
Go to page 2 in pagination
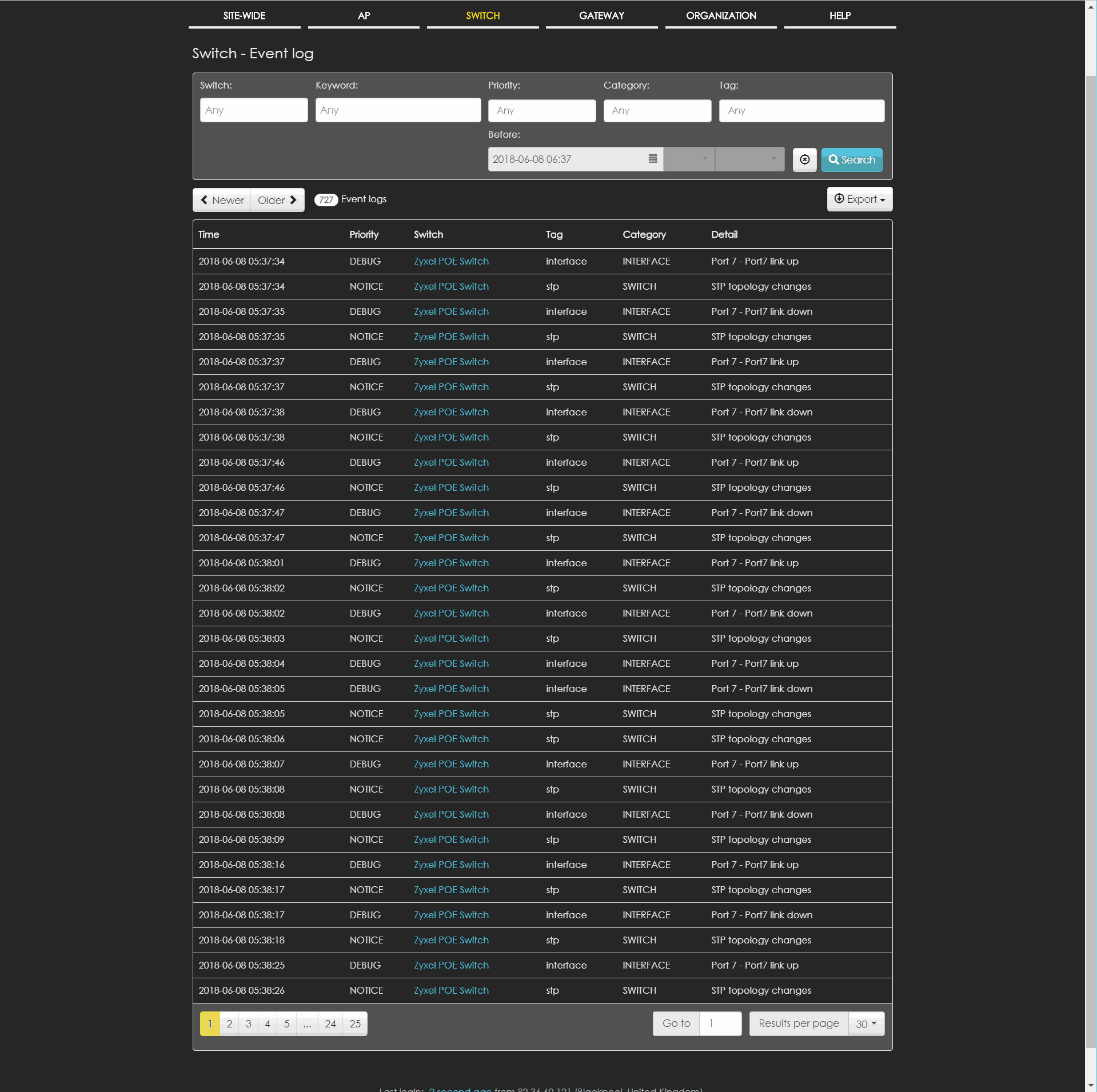pyautogui.click(x=229, y=1023)
